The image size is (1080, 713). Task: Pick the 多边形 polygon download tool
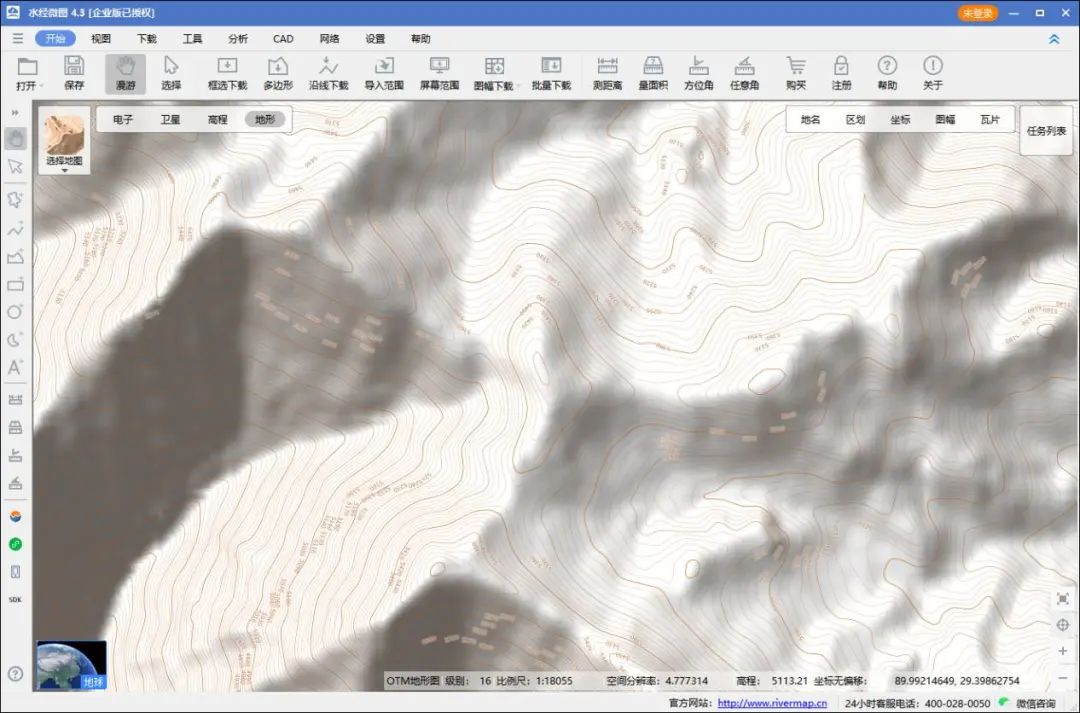(278, 74)
